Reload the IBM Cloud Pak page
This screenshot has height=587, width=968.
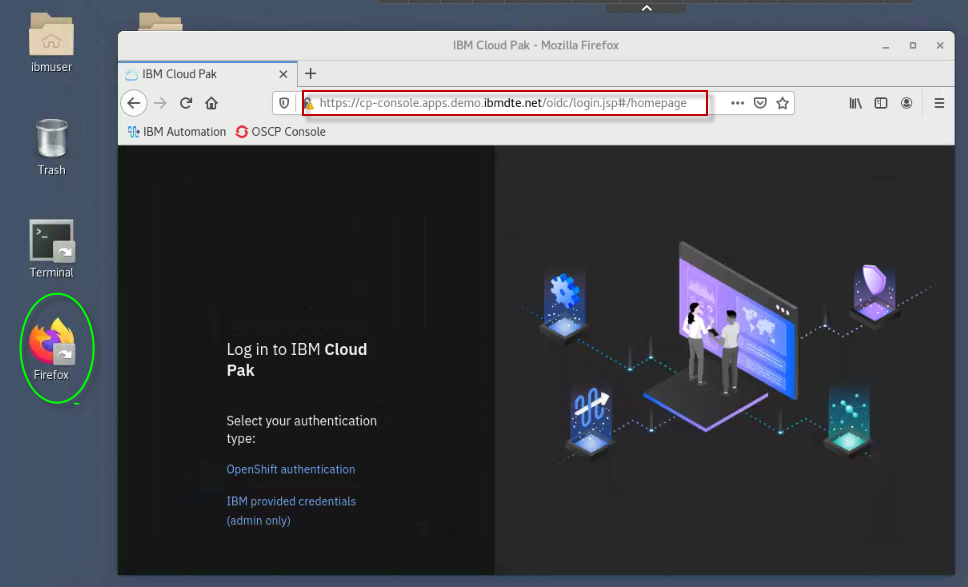[185, 103]
